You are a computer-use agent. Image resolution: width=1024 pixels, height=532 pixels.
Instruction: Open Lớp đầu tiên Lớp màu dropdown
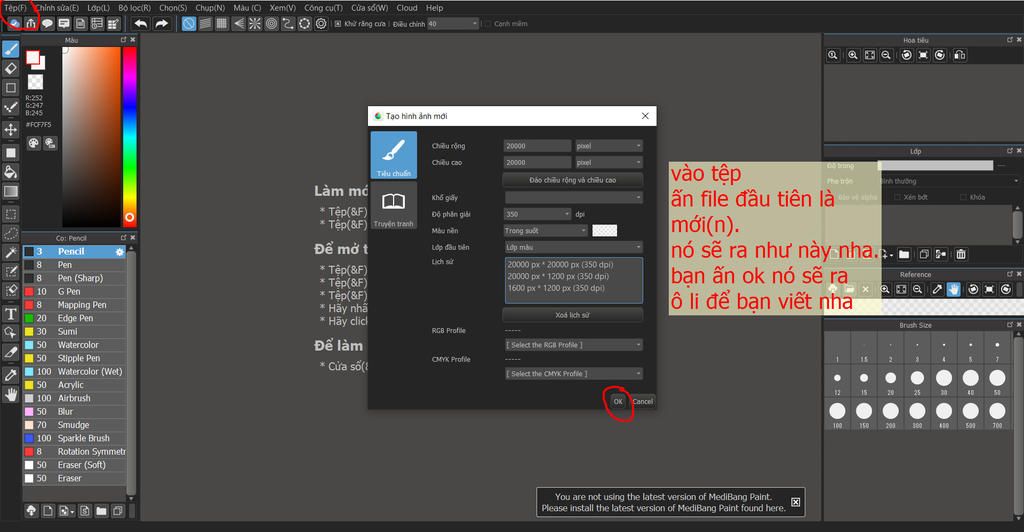573,247
